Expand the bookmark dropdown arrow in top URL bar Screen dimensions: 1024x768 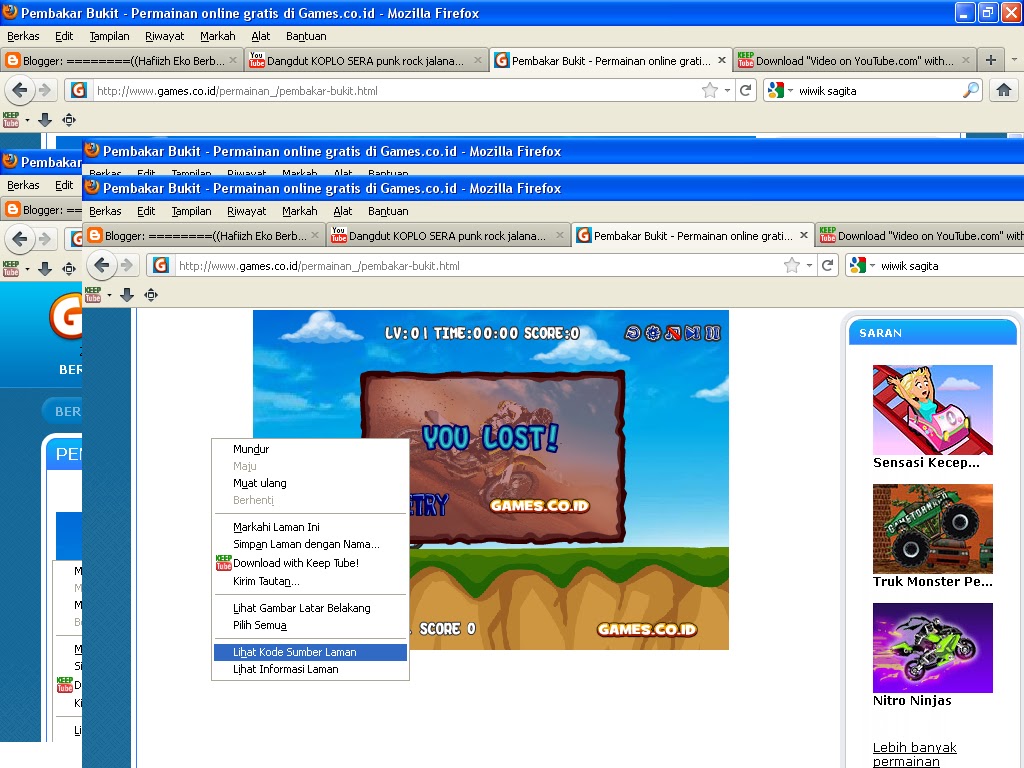[727, 91]
